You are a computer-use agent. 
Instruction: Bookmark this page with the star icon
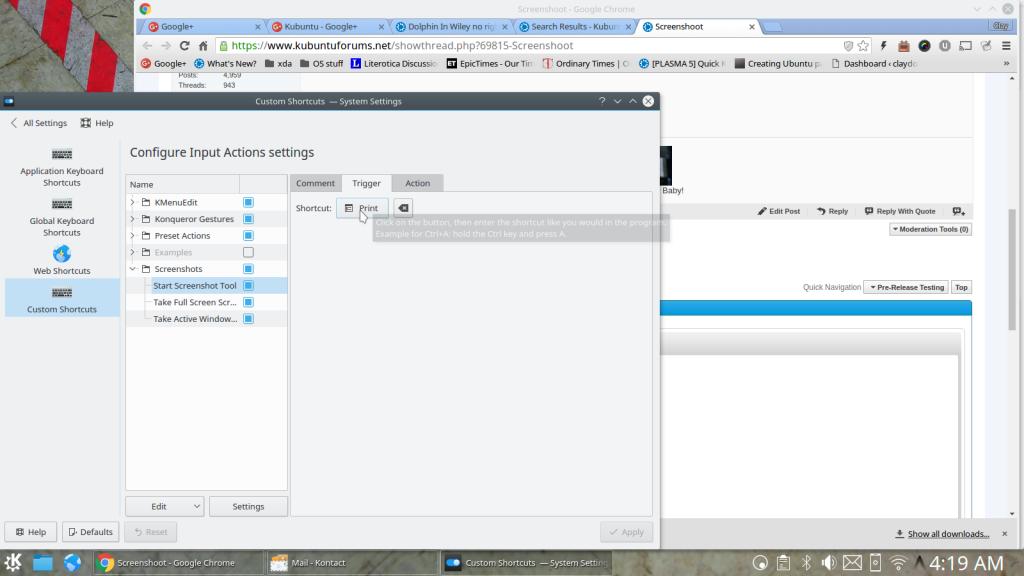(x=863, y=46)
